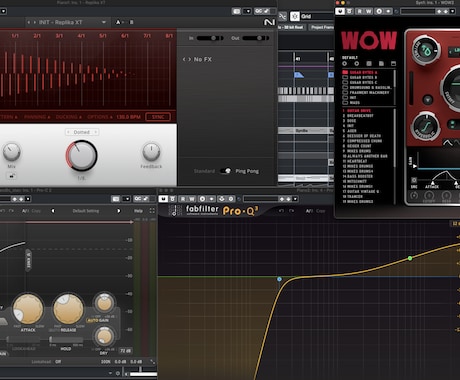Select next FX next to No FX
Viewport: 460px width, 380px height.
[x=189, y=59]
